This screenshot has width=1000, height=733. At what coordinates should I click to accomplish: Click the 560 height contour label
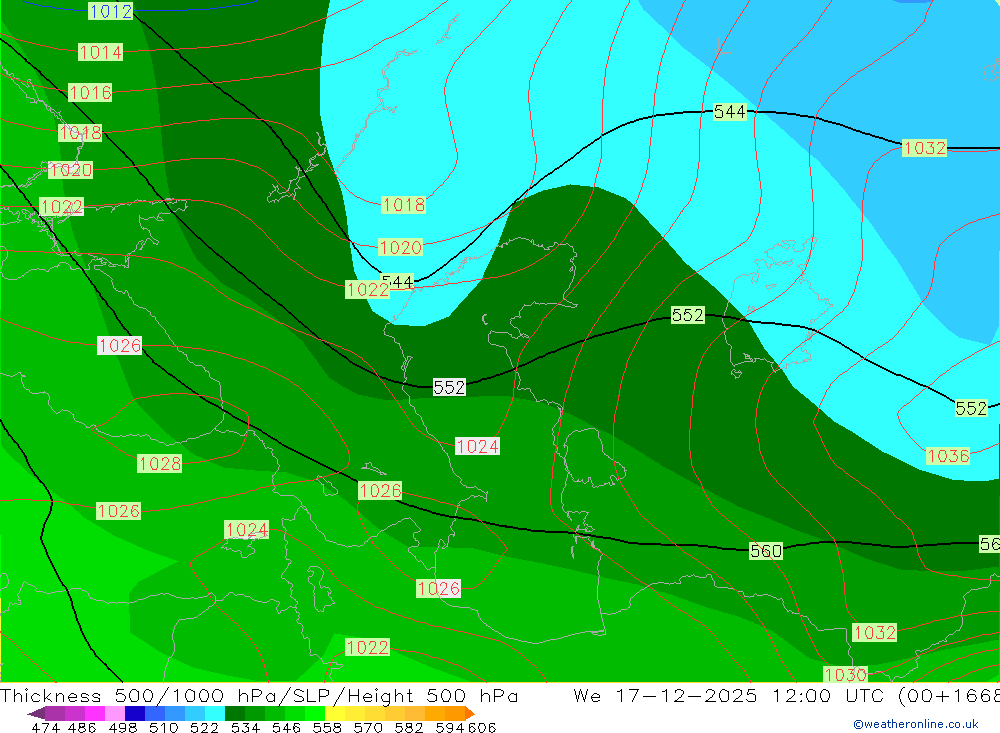pos(765,551)
